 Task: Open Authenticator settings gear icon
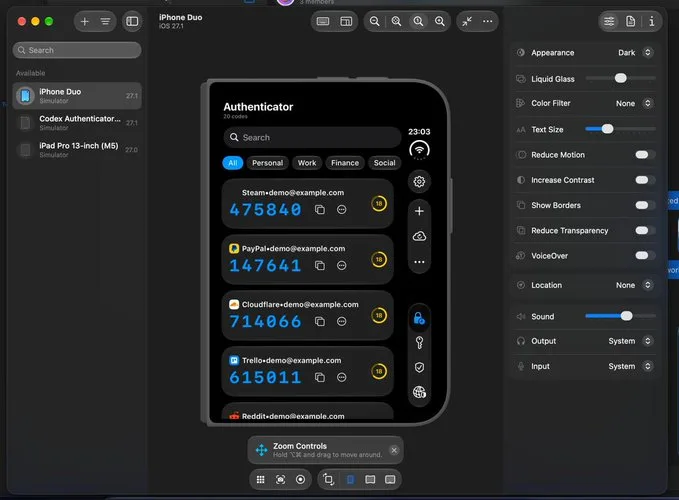click(419, 181)
